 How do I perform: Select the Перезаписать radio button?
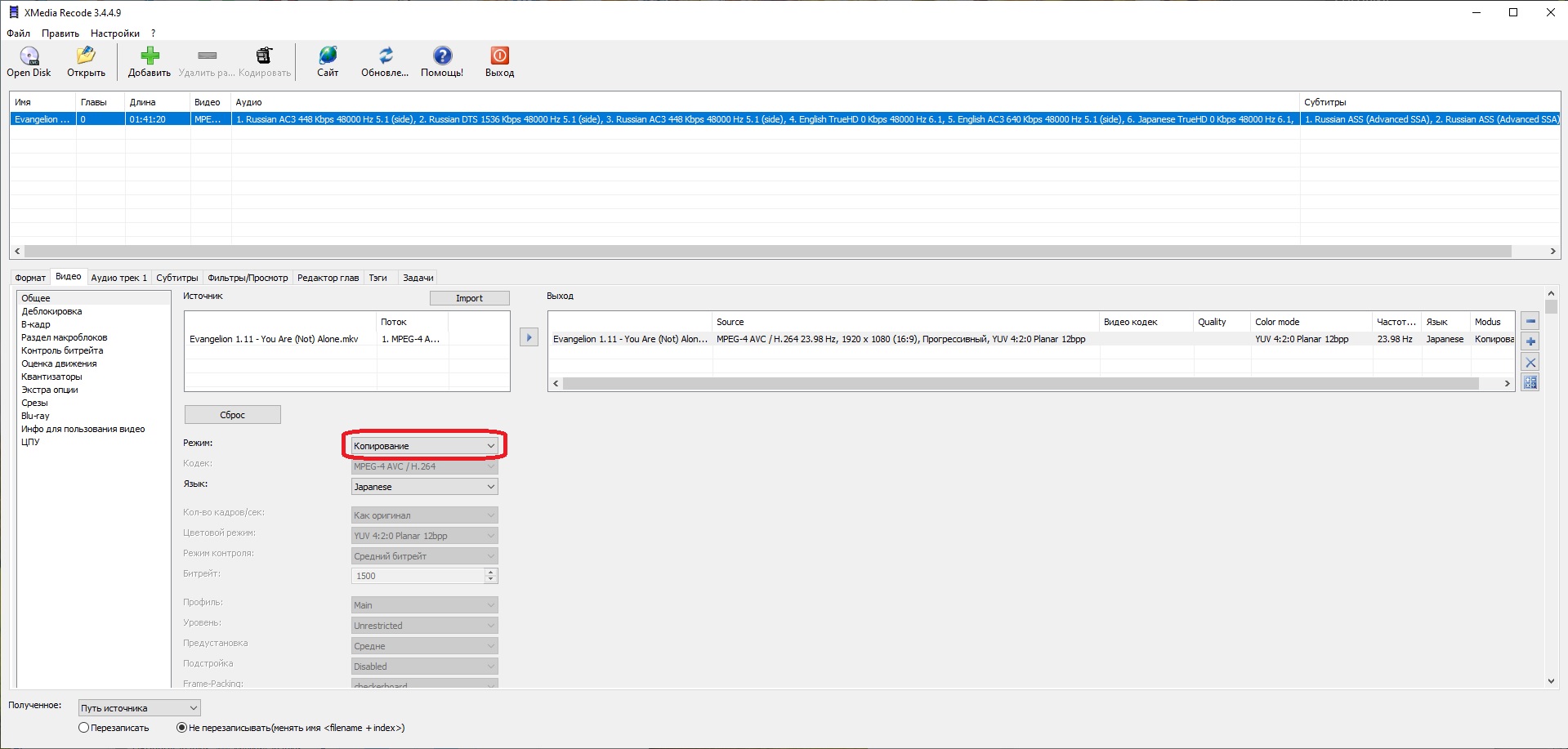pos(83,728)
